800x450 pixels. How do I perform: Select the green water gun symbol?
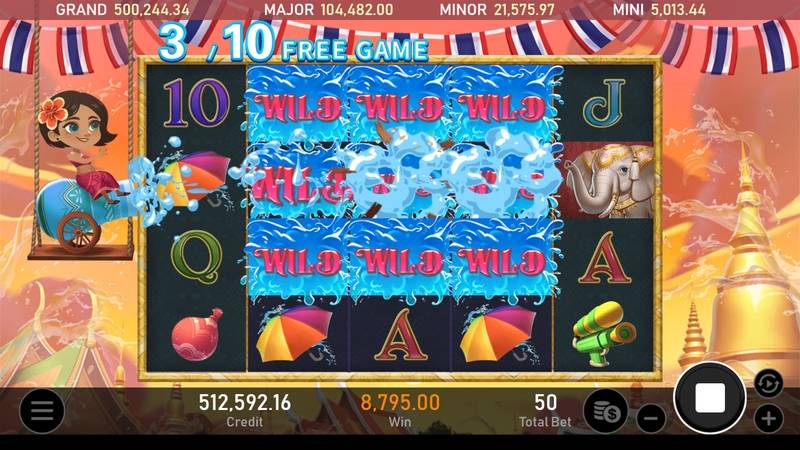click(605, 333)
